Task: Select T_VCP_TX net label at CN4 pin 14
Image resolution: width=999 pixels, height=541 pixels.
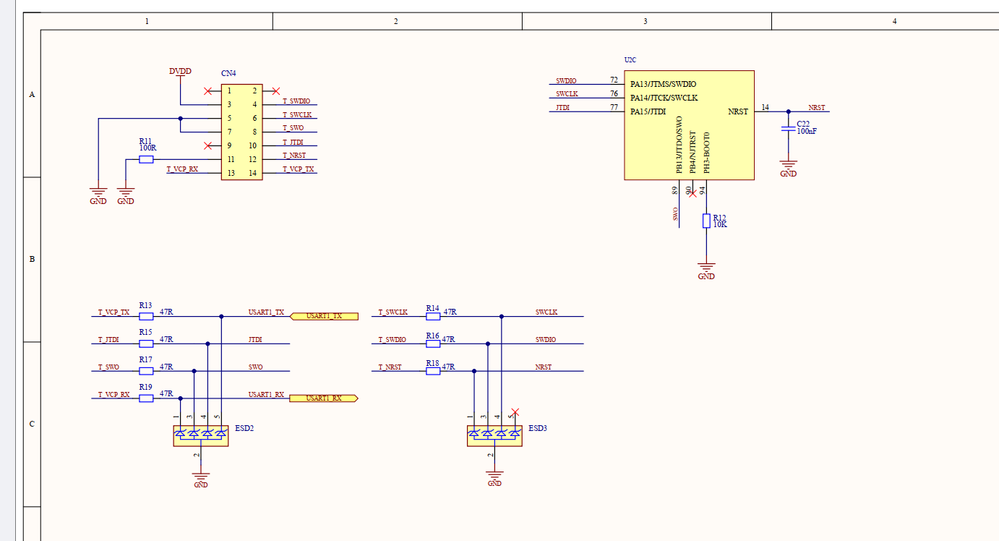Action: coord(298,170)
